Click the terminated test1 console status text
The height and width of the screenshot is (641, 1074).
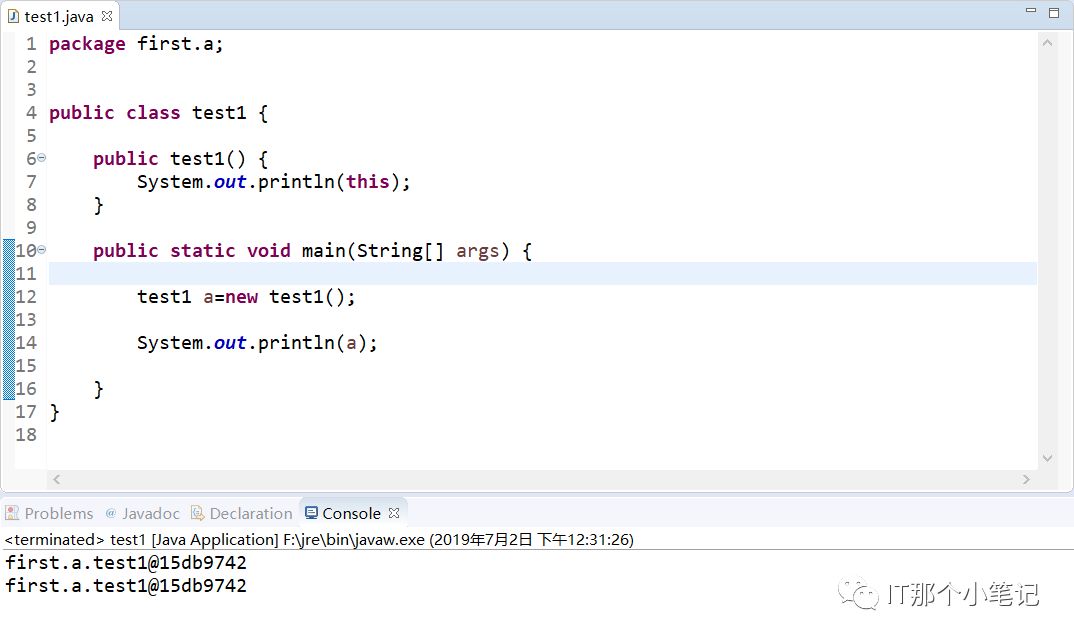click(x=319, y=540)
